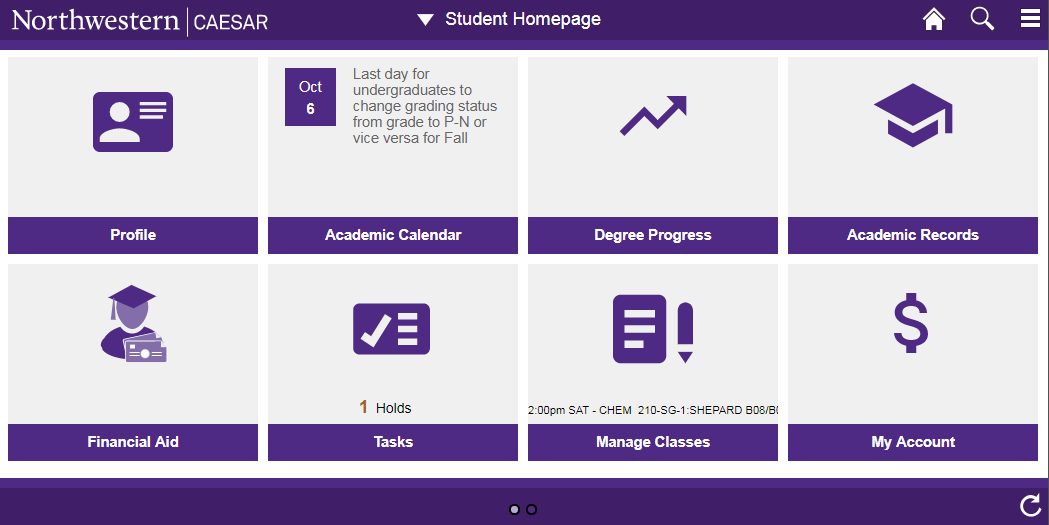This screenshot has height=525, width=1049.
Task: Refresh using the circular arrow icon
Action: pos(1030,506)
